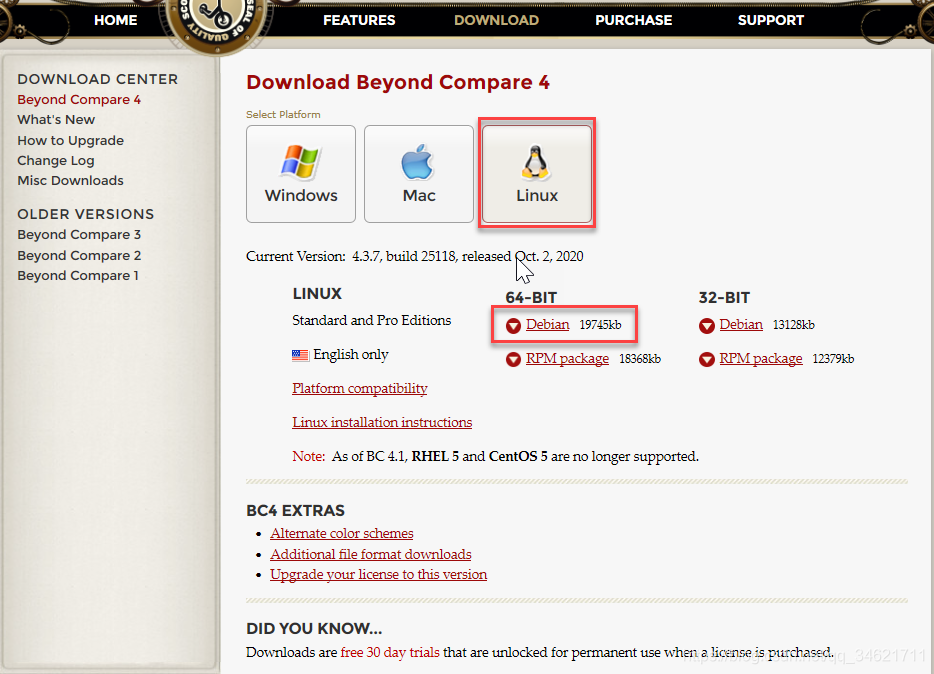Screen dimensions: 934x674
Task: Download the 32-bit Debian package
Action: [x=741, y=324]
